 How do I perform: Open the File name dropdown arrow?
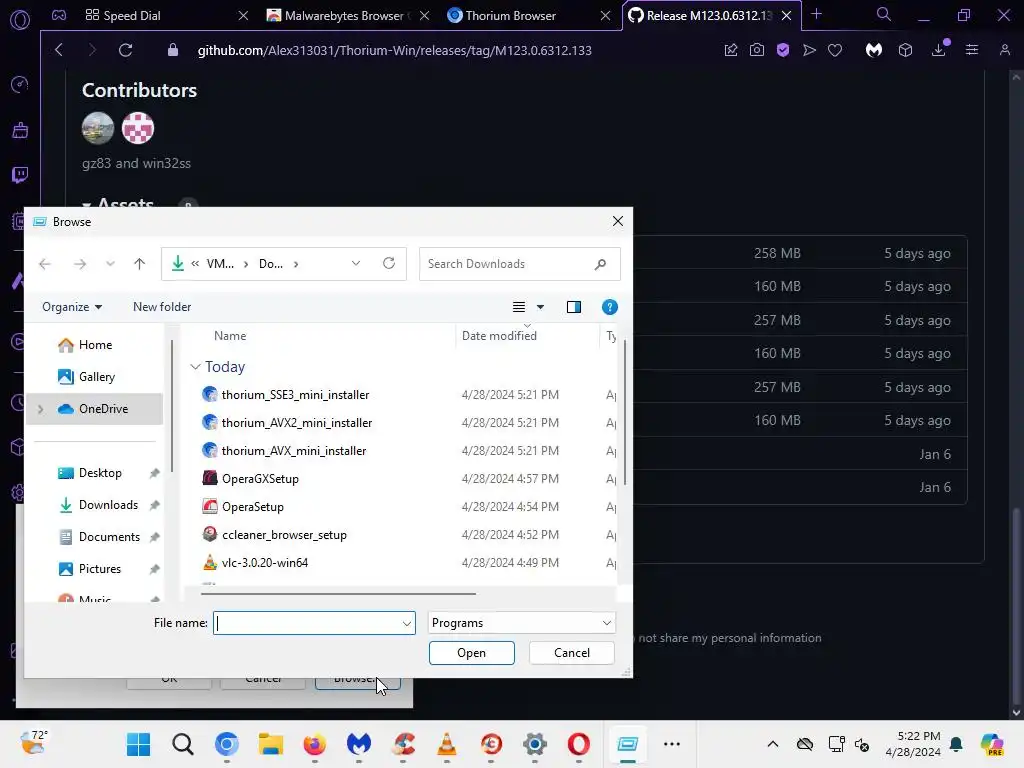(406, 624)
